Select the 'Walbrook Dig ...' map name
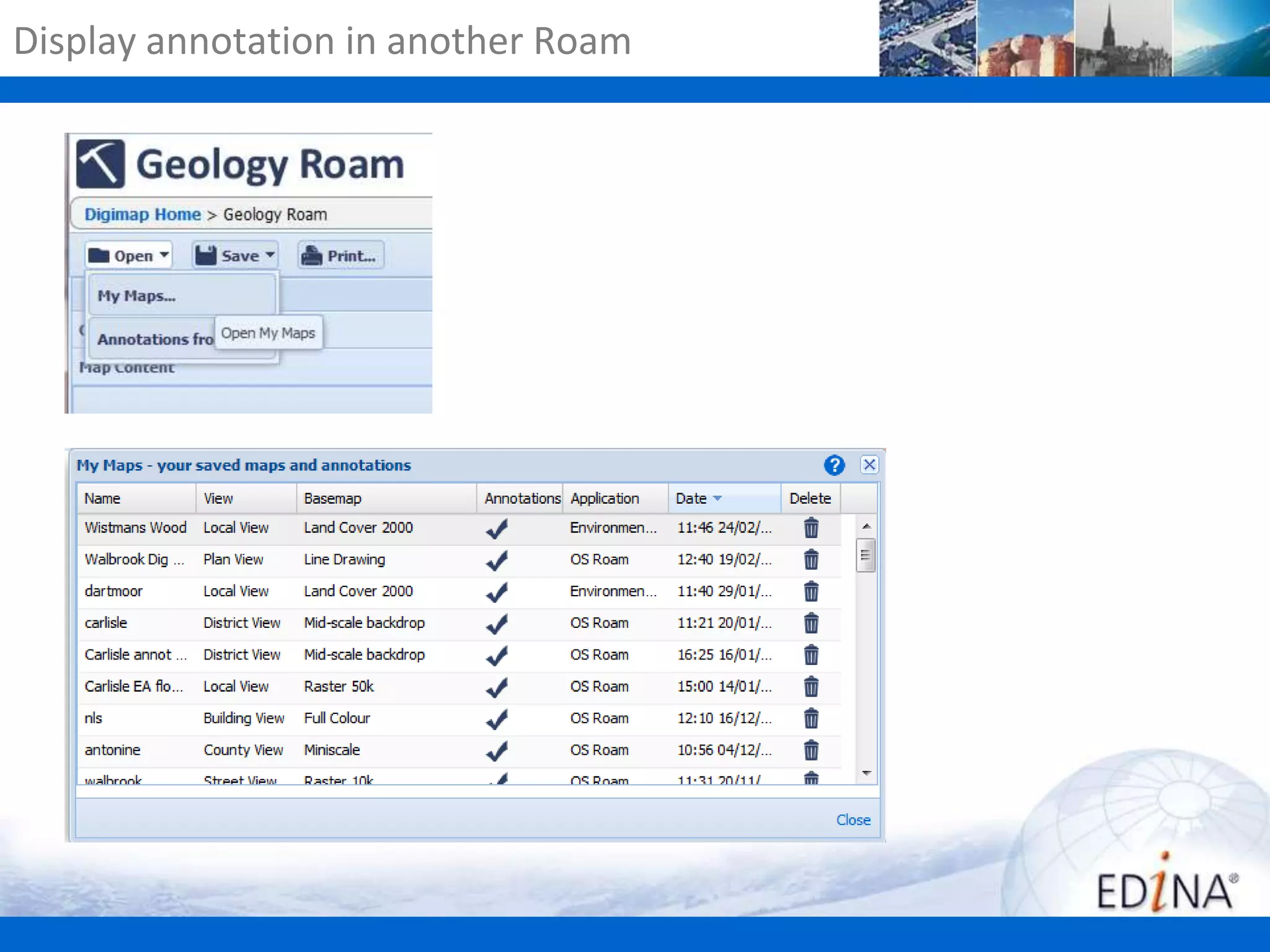The height and width of the screenshot is (952, 1270). click(x=135, y=559)
